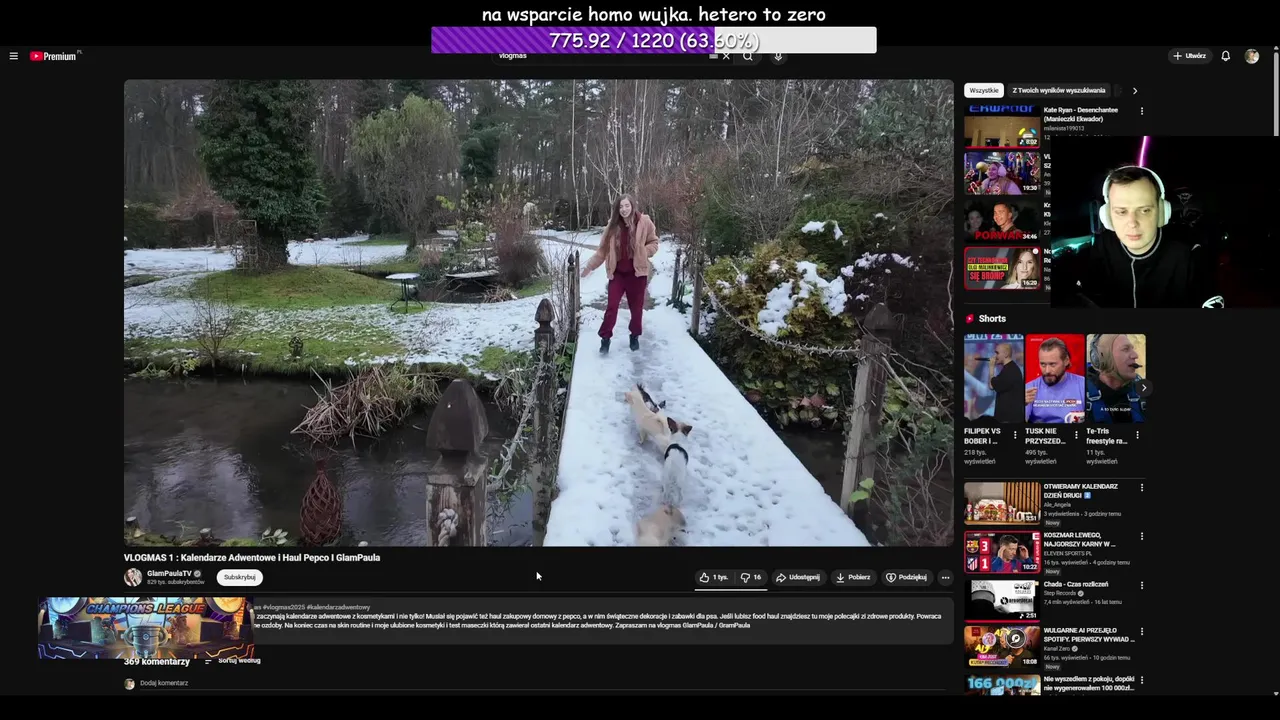Click Kanał Zero channel name
The height and width of the screenshot is (720, 1280).
click(x=1059, y=649)
